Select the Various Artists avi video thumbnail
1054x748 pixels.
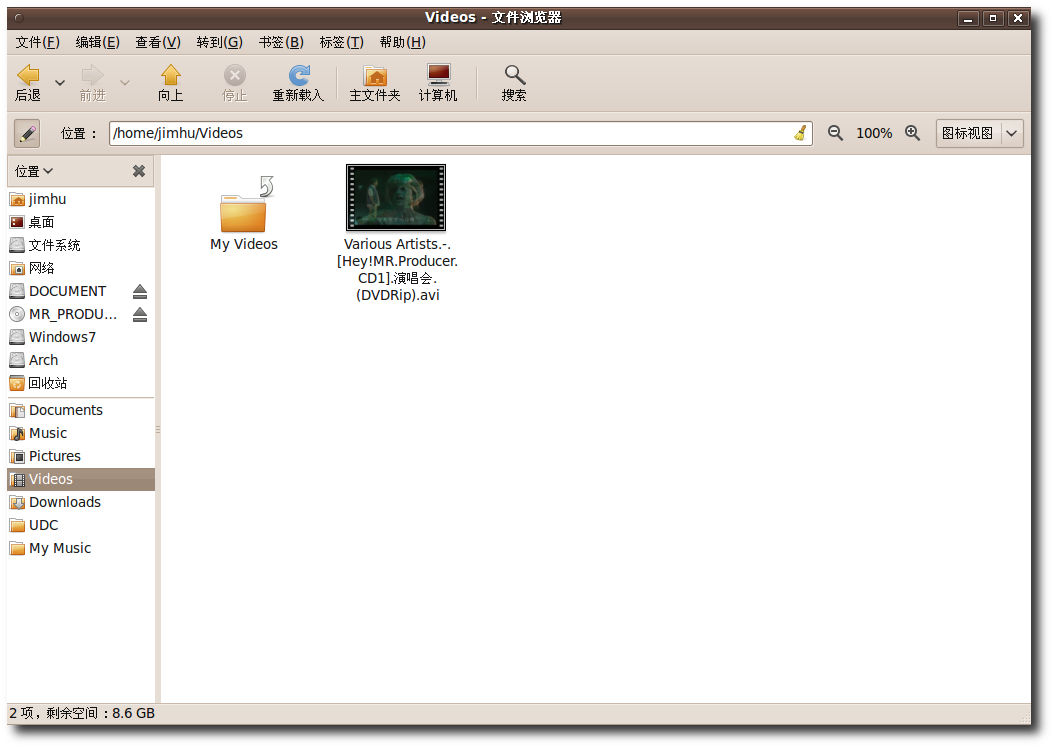pos(396,198)
